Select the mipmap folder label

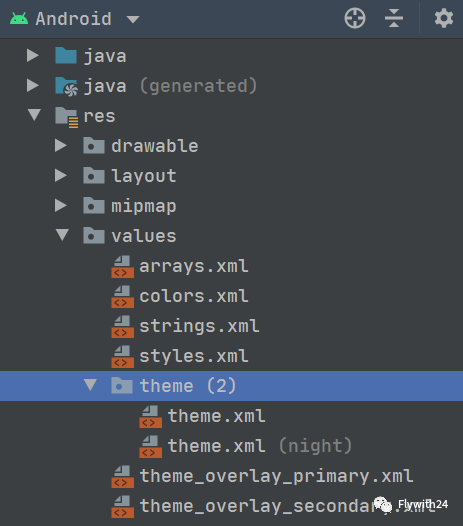pos(144,206)
